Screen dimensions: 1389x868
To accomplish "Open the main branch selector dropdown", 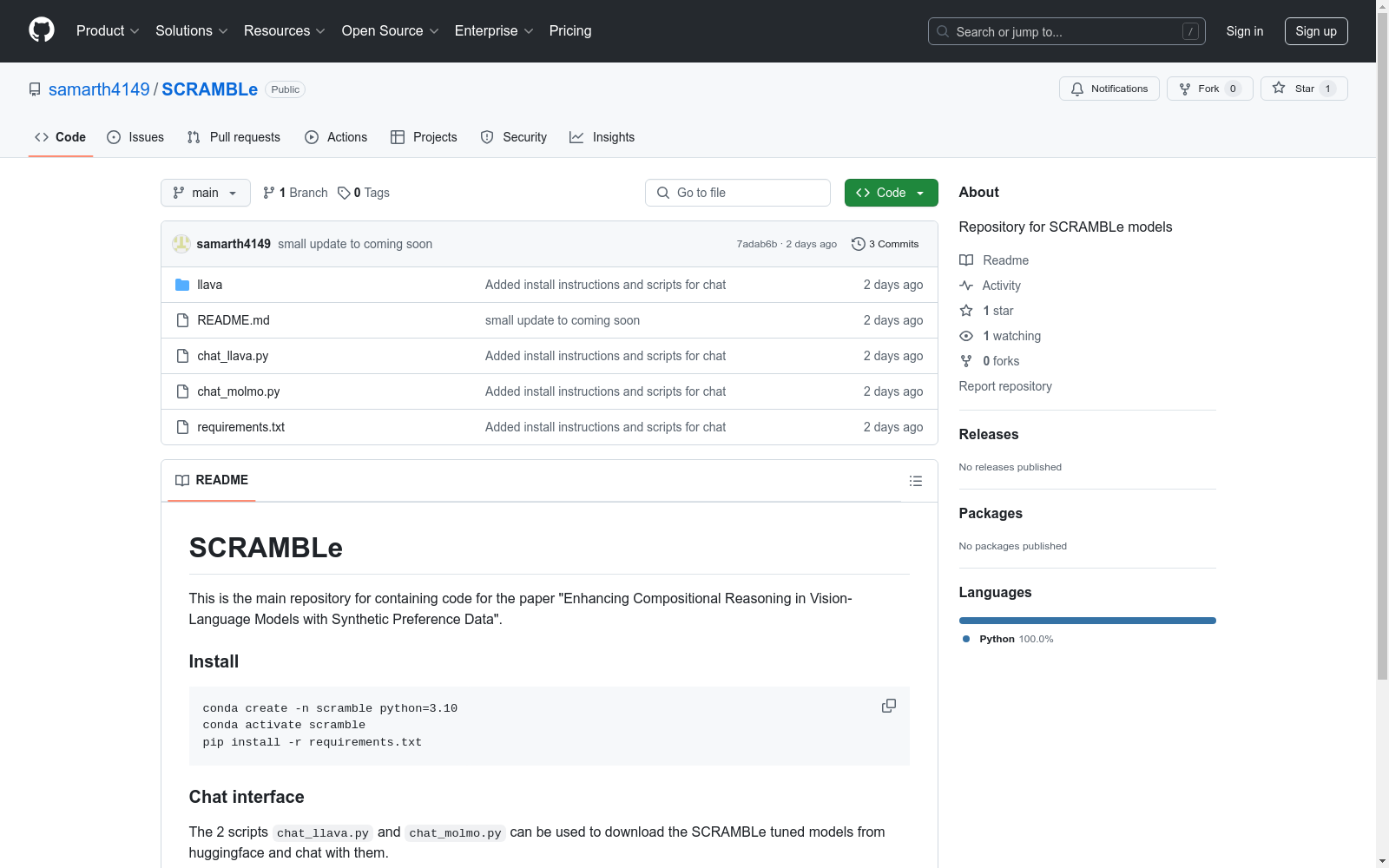I will (206, 193).
